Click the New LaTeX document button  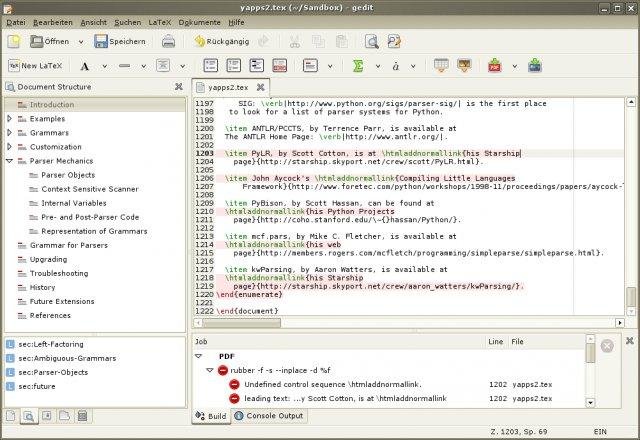click(36, 66)
